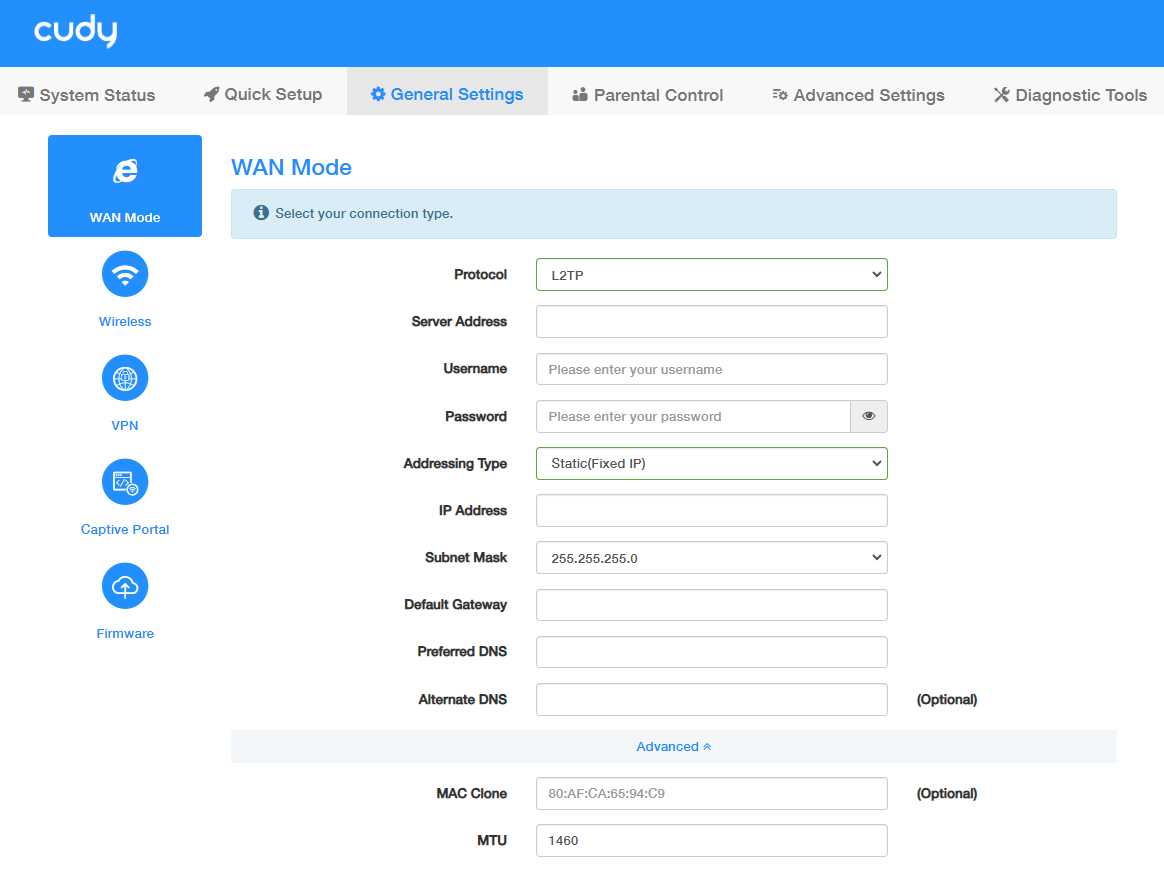Switch to the System Status tab
1164x870 pixels.
87,95
